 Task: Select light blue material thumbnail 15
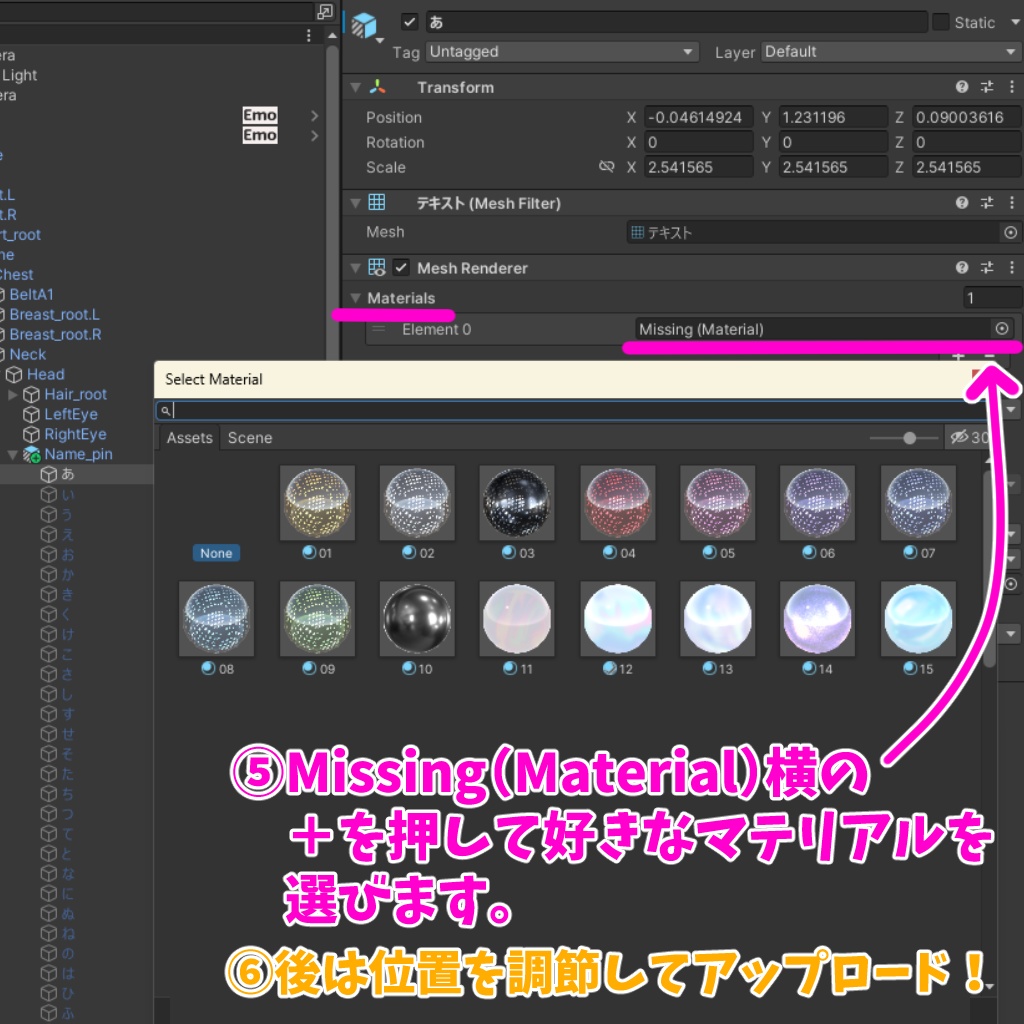point(918,618)
